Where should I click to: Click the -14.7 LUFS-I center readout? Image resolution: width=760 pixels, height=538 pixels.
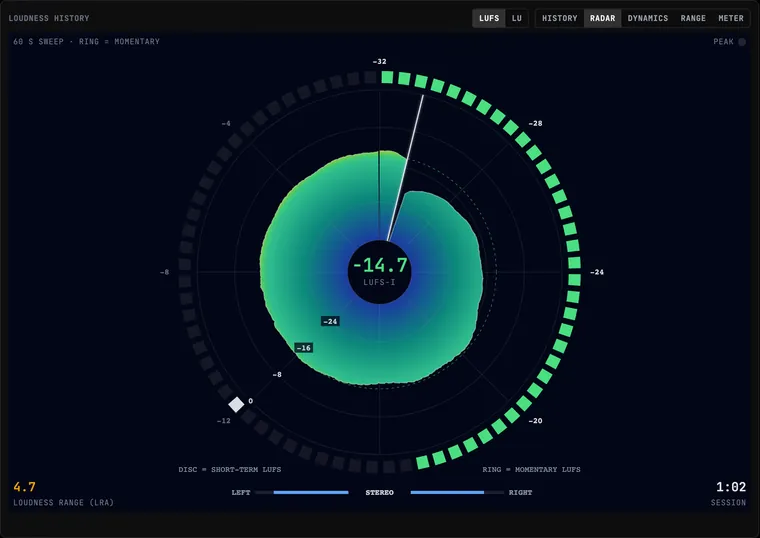[x=380, y=271]
